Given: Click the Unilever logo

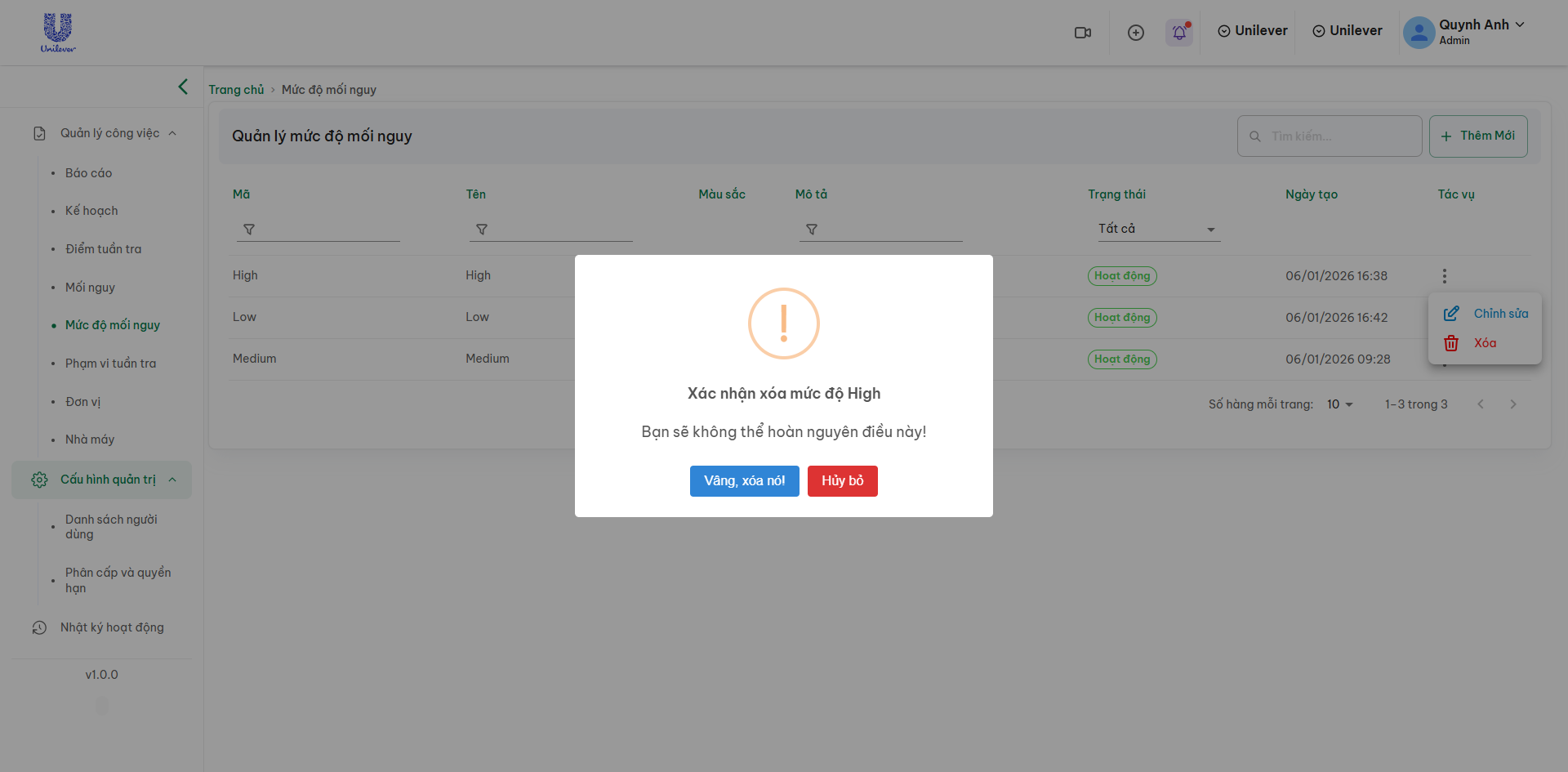Looking at the screenshot, I should pos(58,33).
